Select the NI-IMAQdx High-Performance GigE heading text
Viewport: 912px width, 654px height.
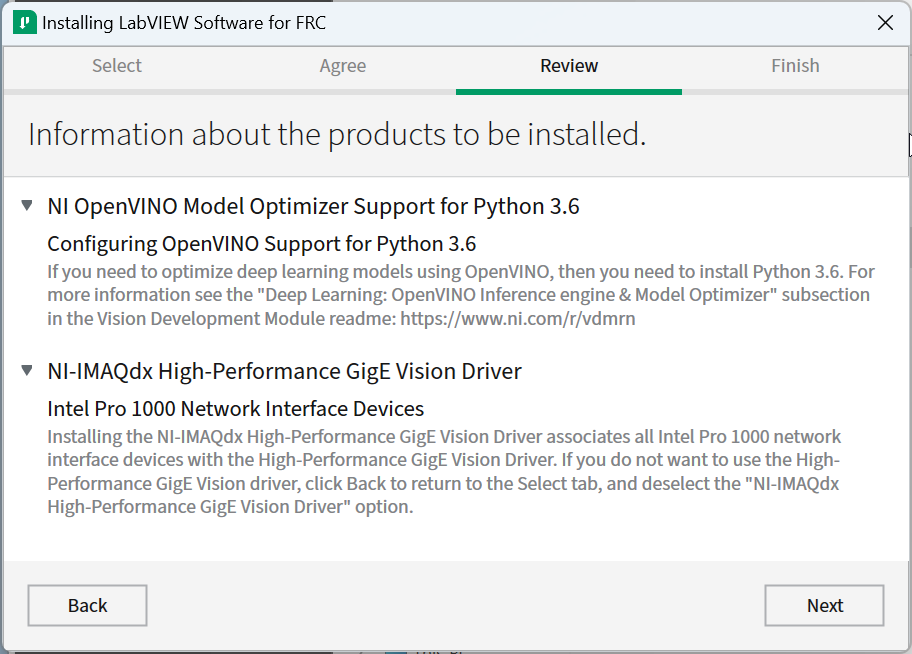tap(284, 370)
